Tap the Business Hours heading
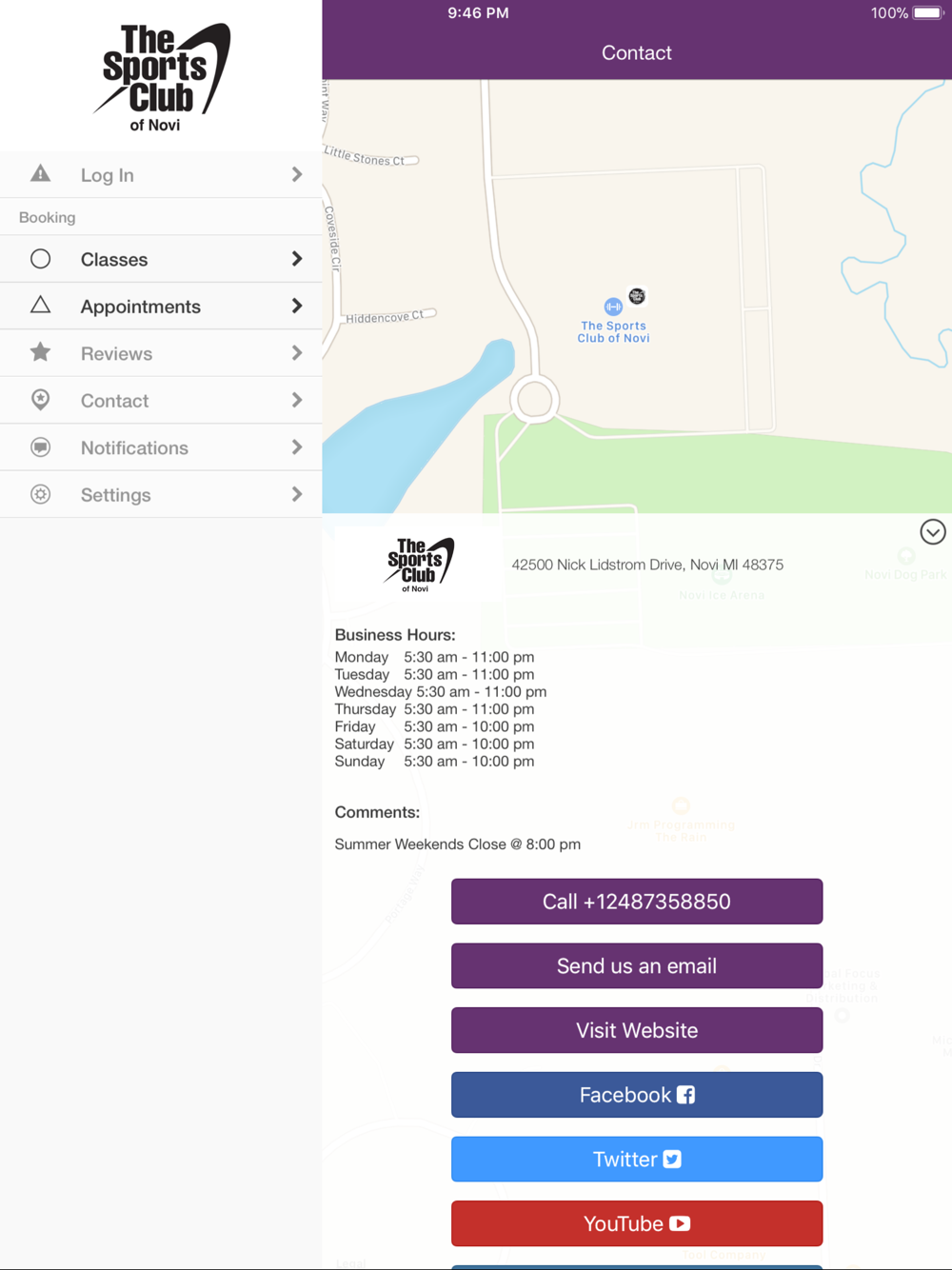The image size is (952, 1270). click(395, 635)
